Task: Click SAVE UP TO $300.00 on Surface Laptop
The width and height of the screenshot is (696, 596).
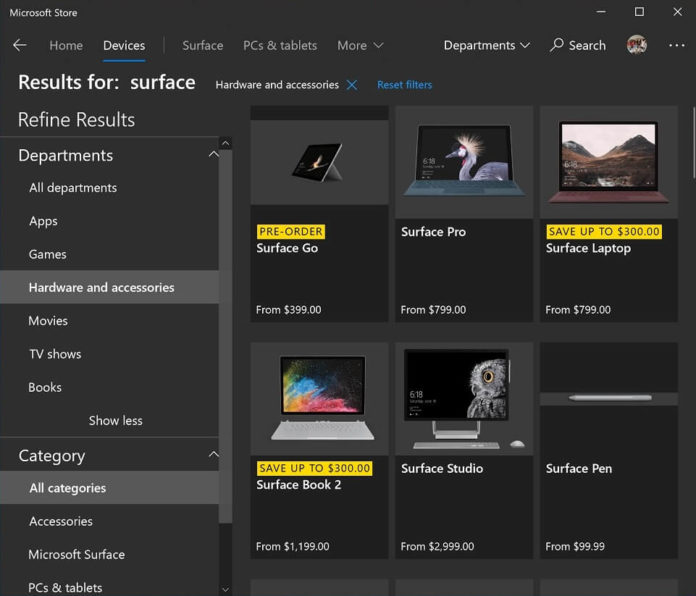Action: tap(604, 232)
